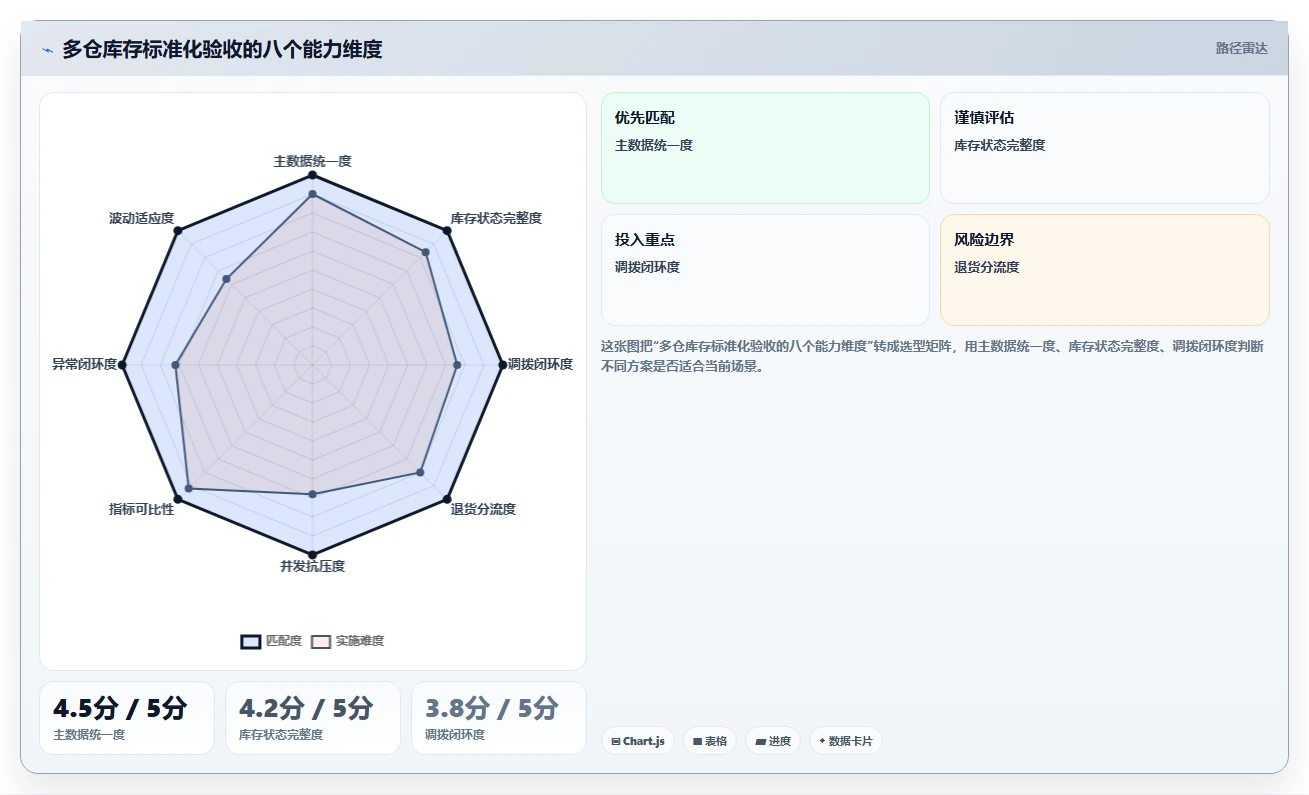The width and height of the screenshot is (1309, 795).
Task: Click the 并发抗压度 radar axis label
Action: [313, 566]
